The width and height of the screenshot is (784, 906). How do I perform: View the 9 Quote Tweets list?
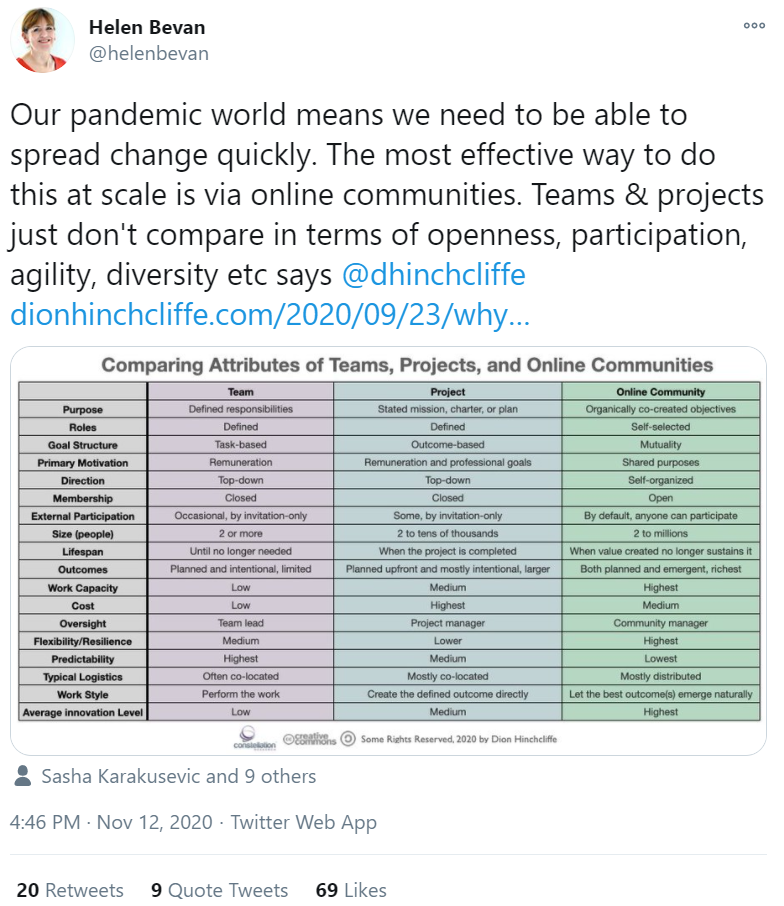(x=220, y=890)
